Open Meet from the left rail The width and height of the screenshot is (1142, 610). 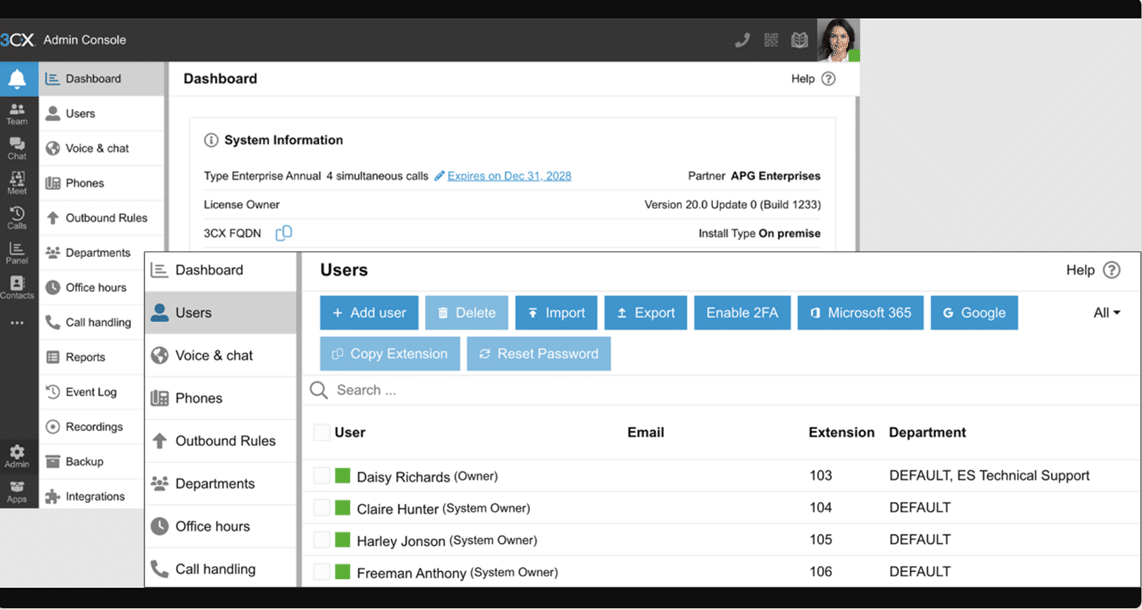17,183
